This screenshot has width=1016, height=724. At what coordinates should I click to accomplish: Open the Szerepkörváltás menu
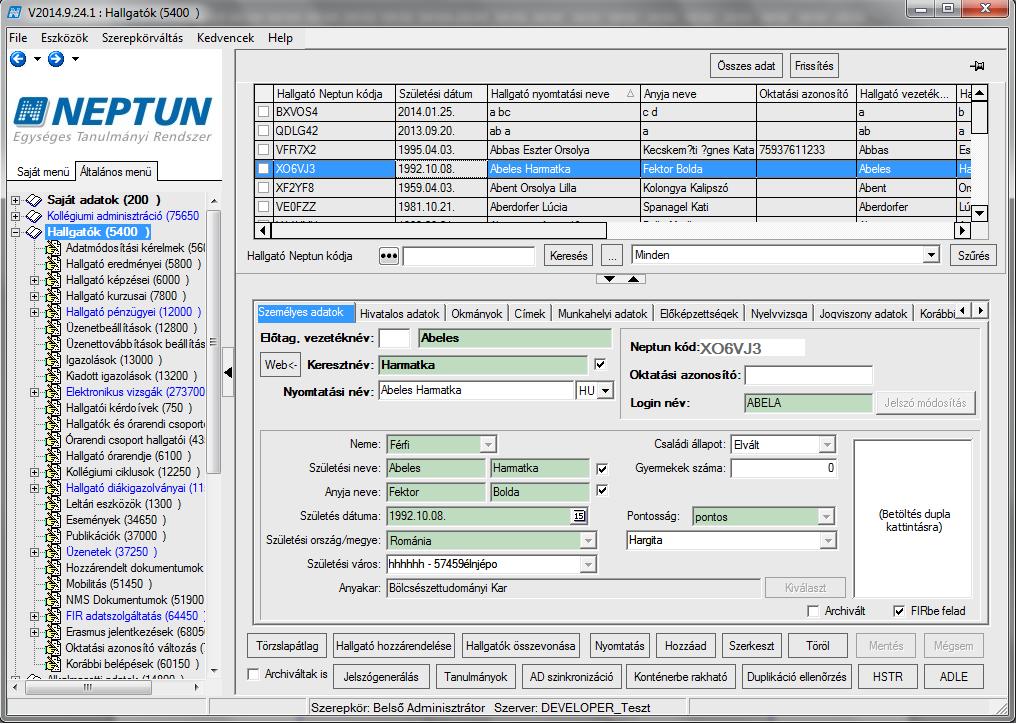click(x=143, y=38)
